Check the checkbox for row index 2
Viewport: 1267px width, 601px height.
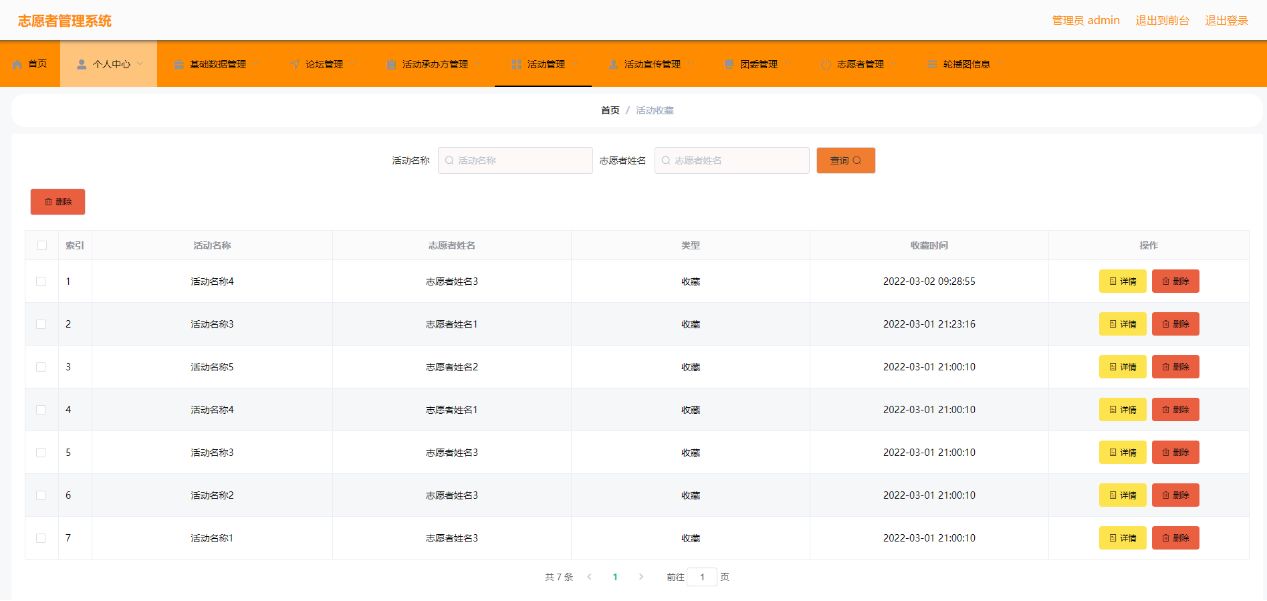(41, 324)
